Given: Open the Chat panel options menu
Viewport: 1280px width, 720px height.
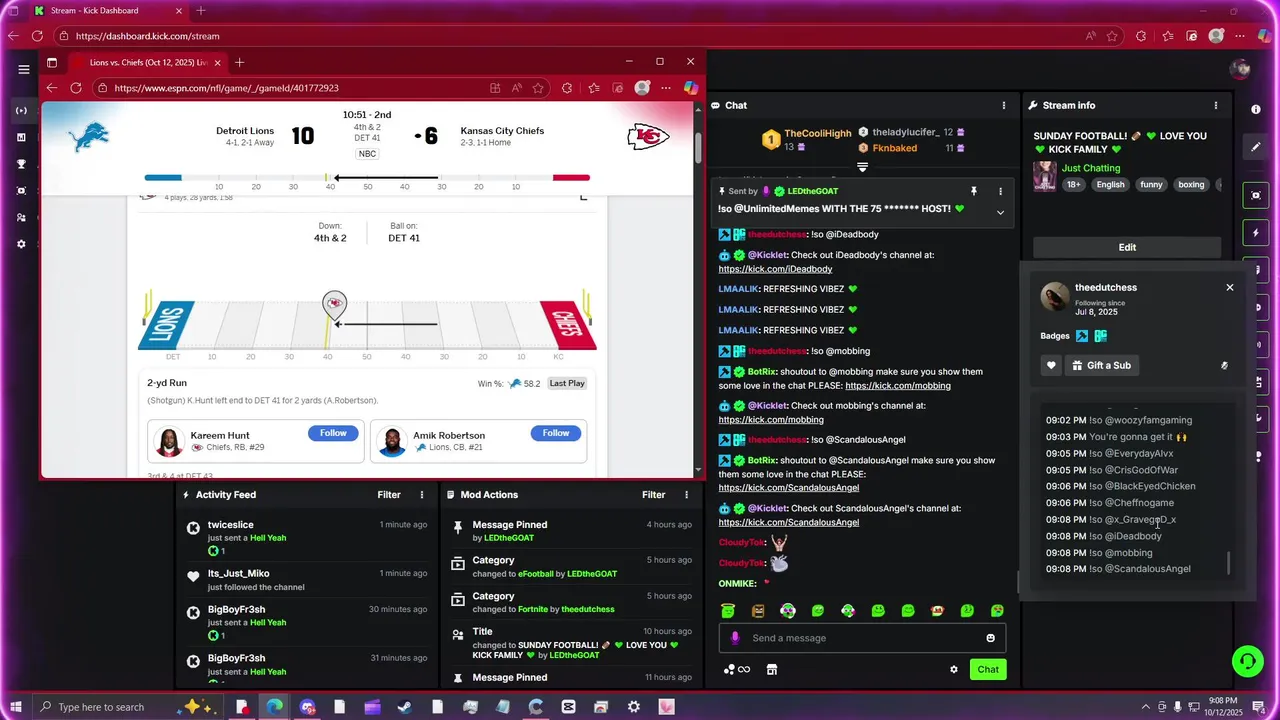Looking at the screenshot, I should point(1004,105).
